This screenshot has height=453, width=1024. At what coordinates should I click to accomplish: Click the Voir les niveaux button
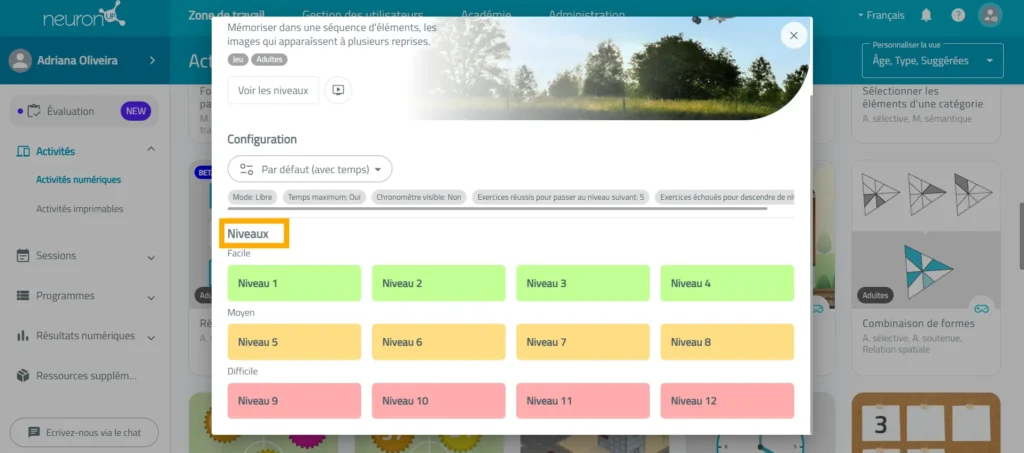[273, 90]
